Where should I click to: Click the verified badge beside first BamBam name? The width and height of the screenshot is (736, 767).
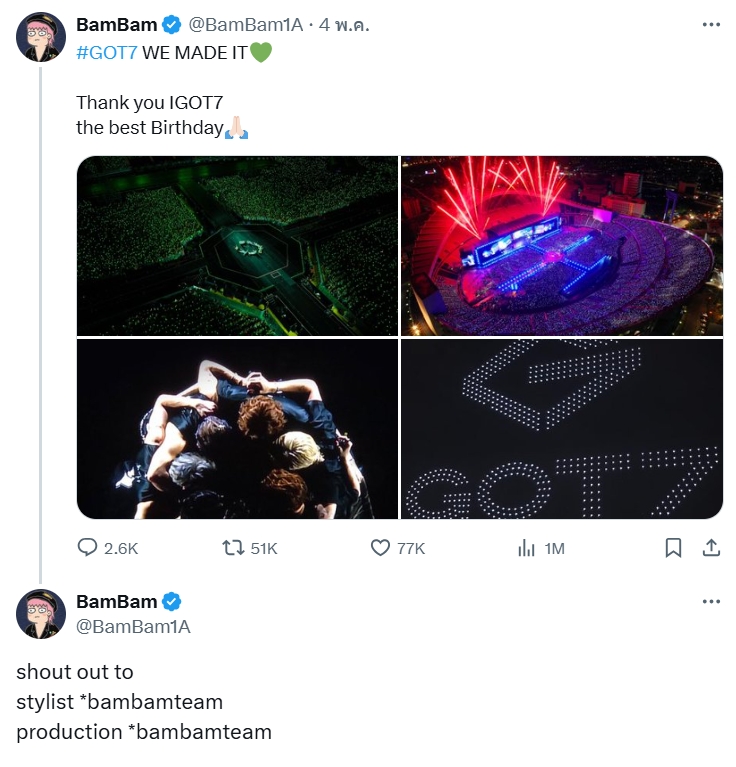tap(172, 26)
